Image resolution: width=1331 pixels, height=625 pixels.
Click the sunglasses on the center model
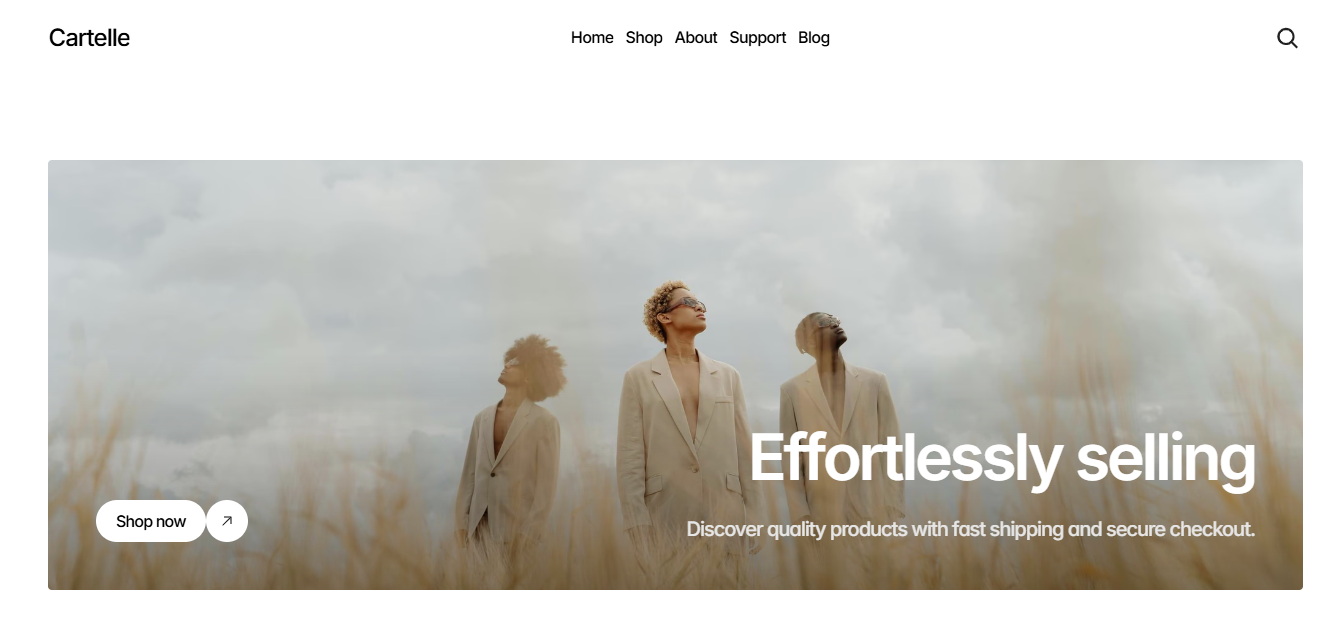(x=687, y=304)
